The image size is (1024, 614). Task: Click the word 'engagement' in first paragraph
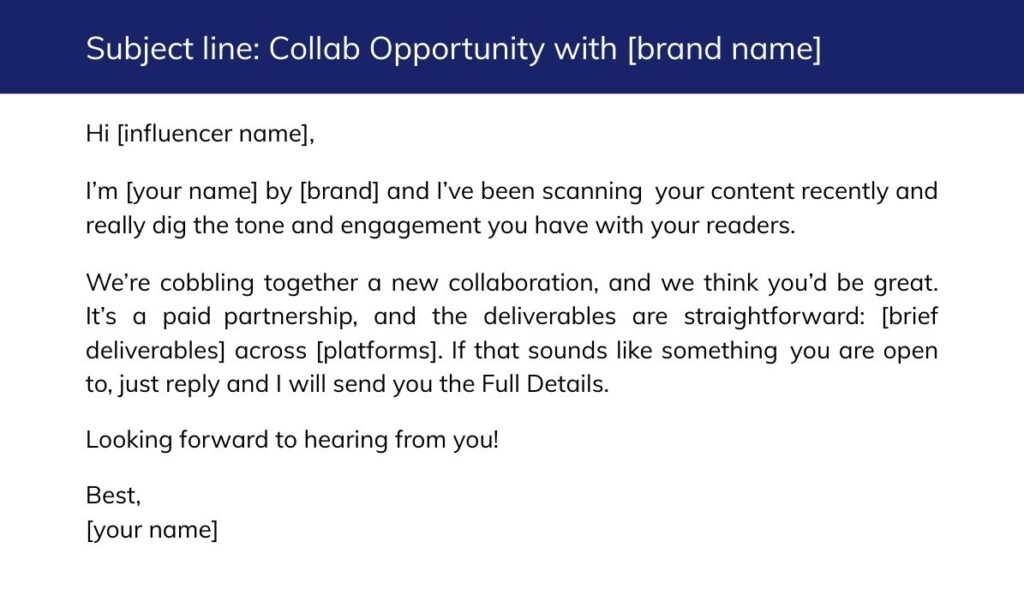tap(410, 226)
